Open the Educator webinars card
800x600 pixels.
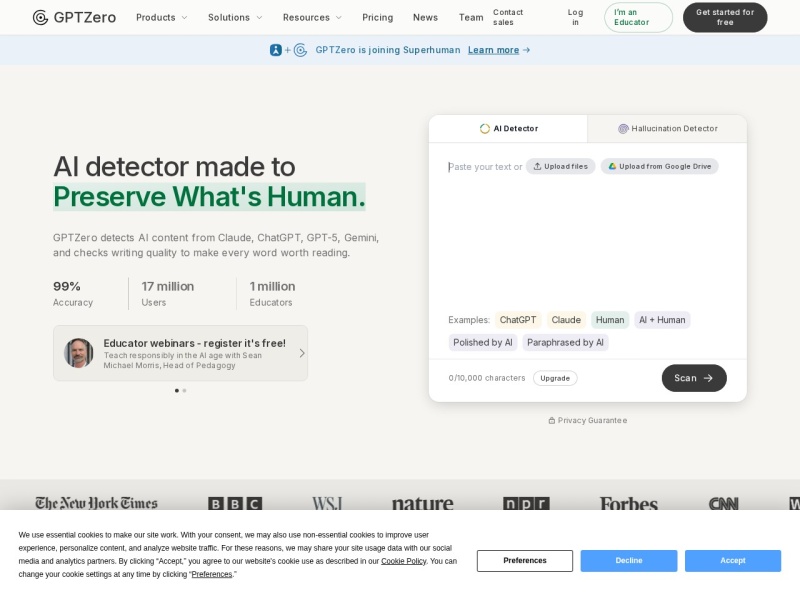181,353
